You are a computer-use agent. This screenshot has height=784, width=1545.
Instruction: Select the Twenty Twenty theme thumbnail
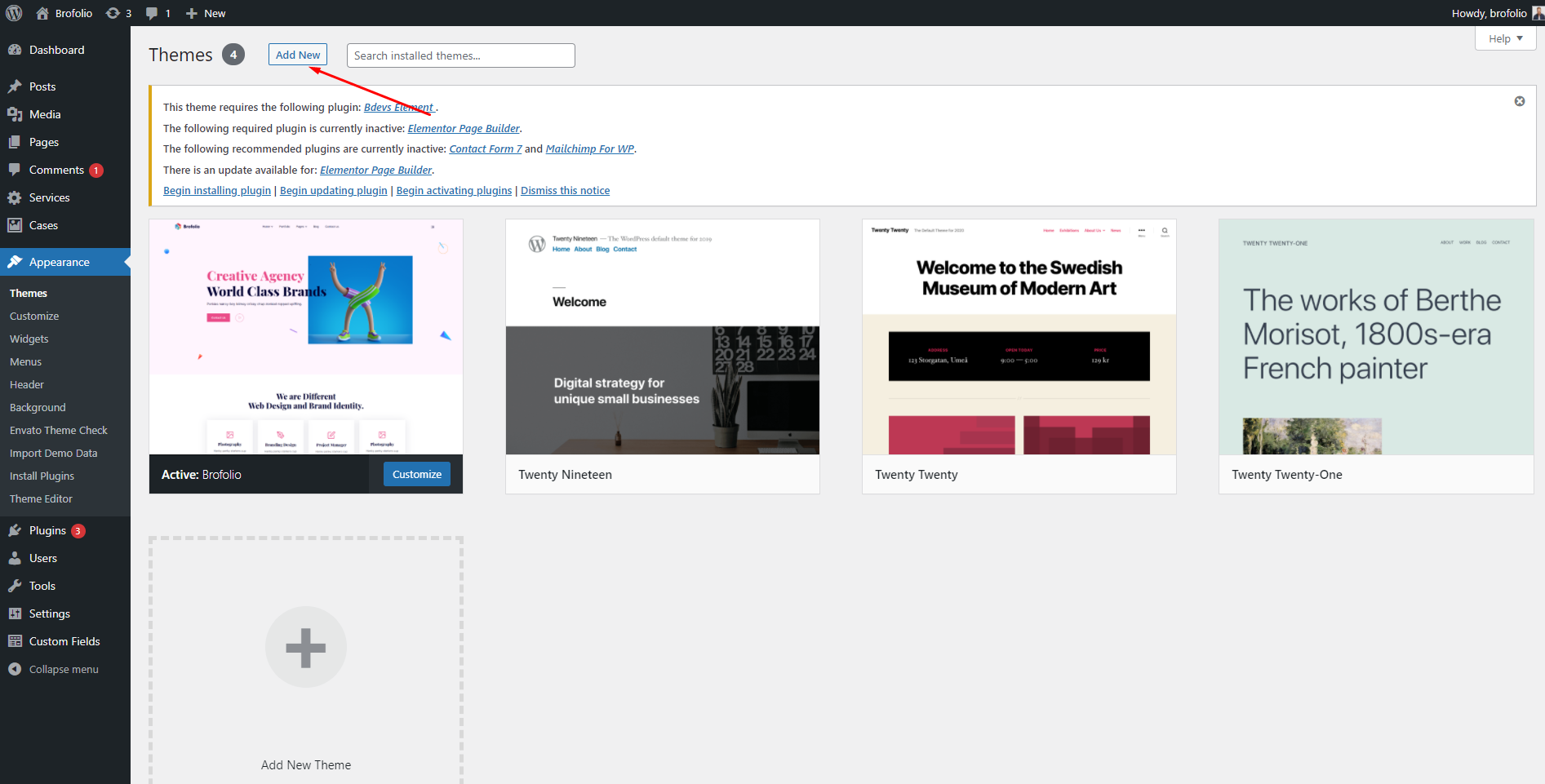[x=1019, y=337]
